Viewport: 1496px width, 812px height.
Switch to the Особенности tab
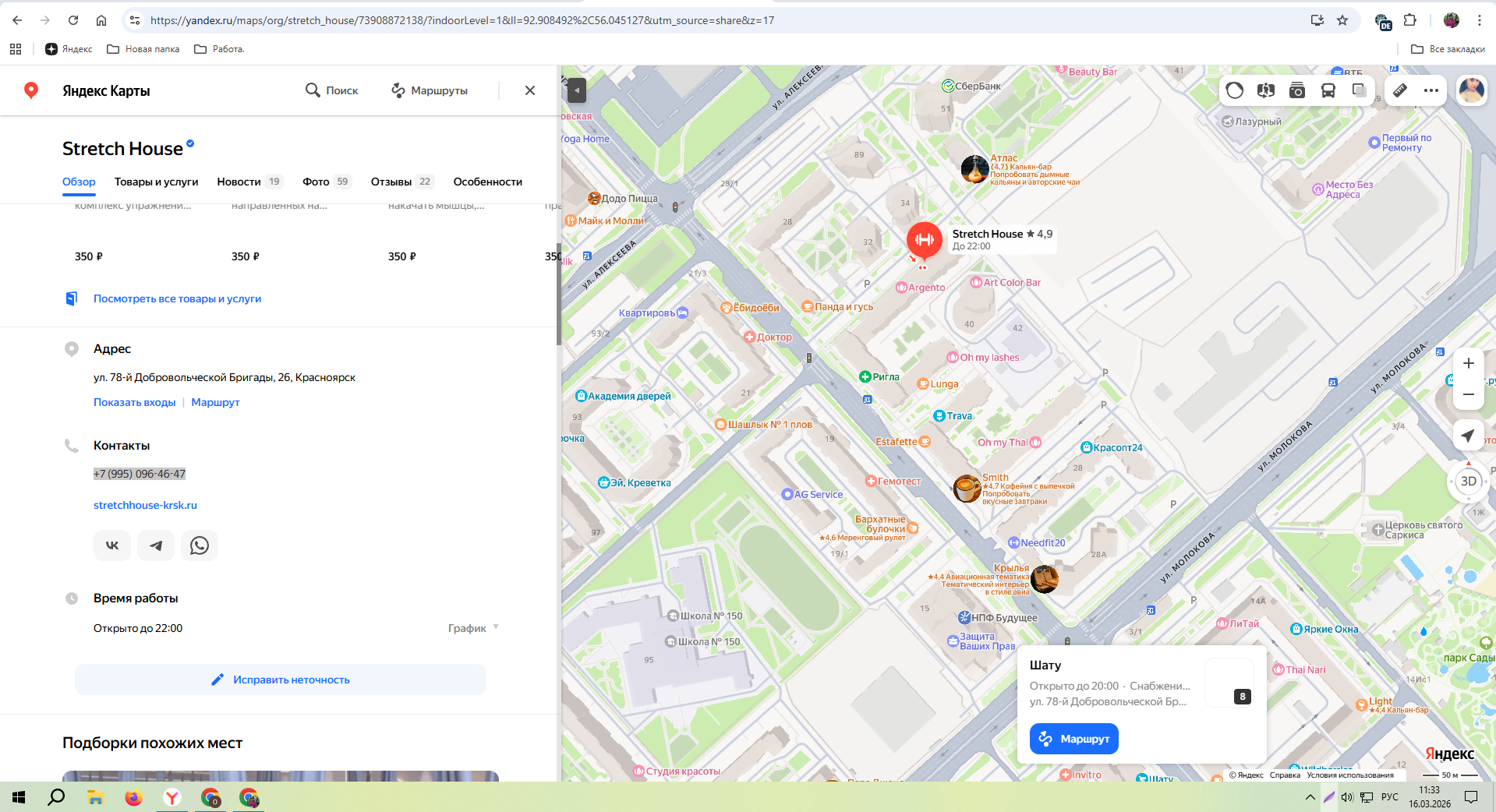click(488, 182)
